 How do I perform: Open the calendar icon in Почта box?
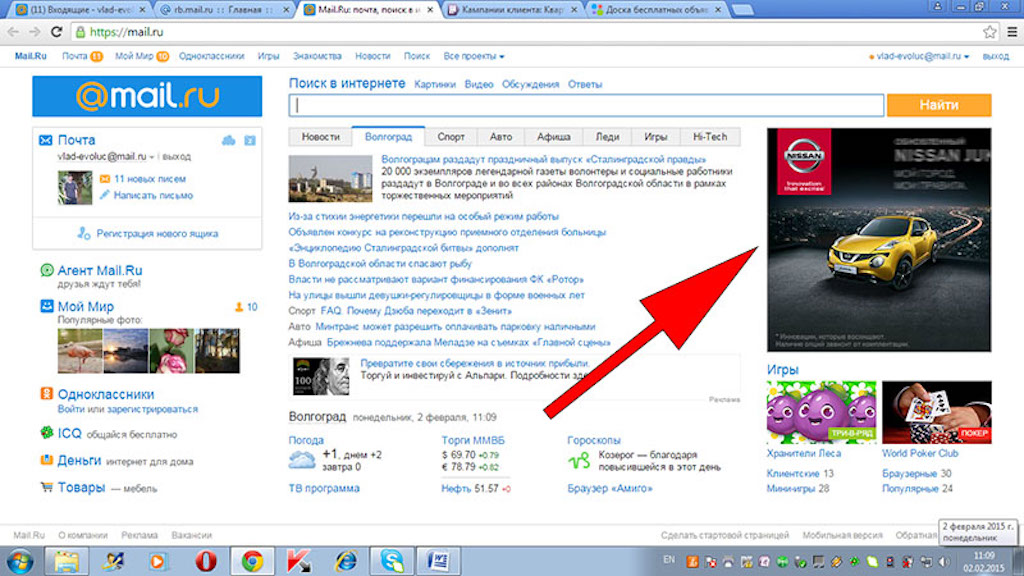(x=250, y=140)
